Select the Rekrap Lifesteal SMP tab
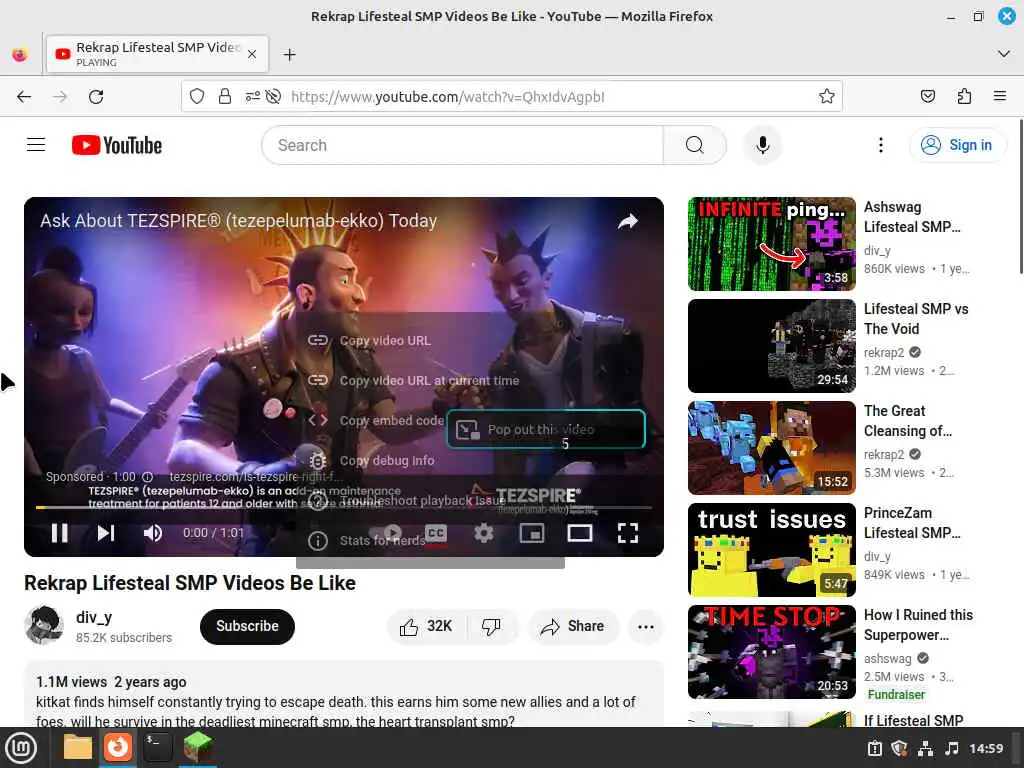Image resolution: width=1024 pixels, height=768 pixels. 157,54
